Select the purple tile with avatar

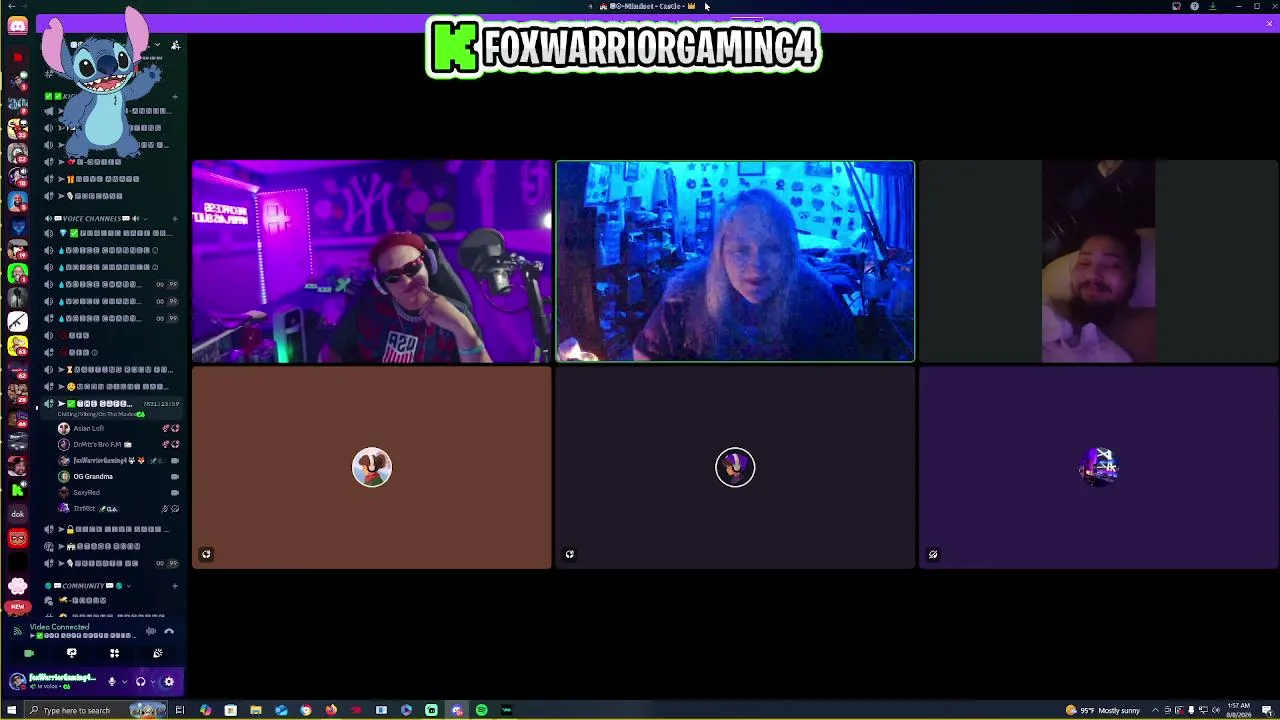[x=1099, y=467]
